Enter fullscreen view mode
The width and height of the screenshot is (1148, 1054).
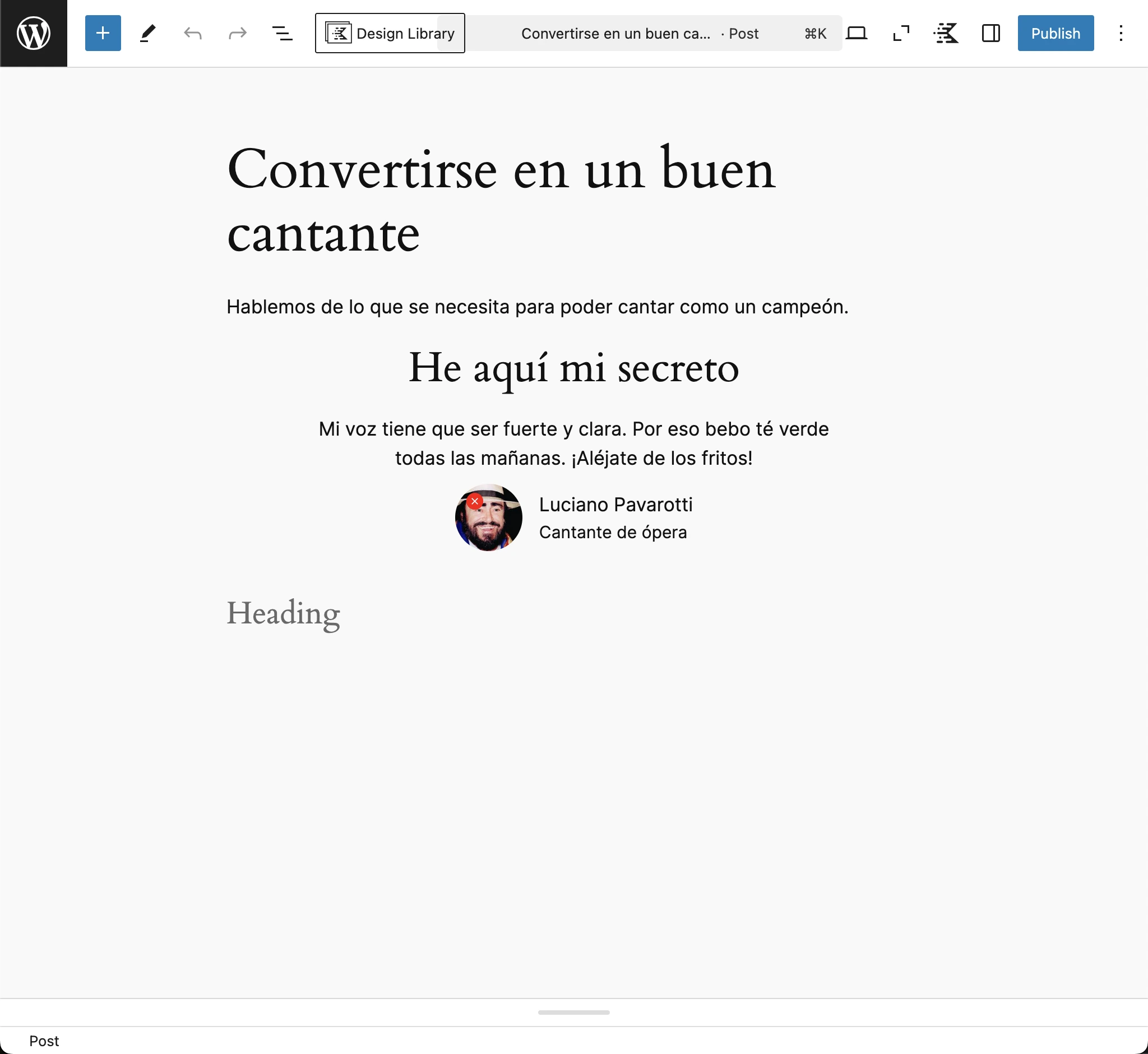(900, 33)
